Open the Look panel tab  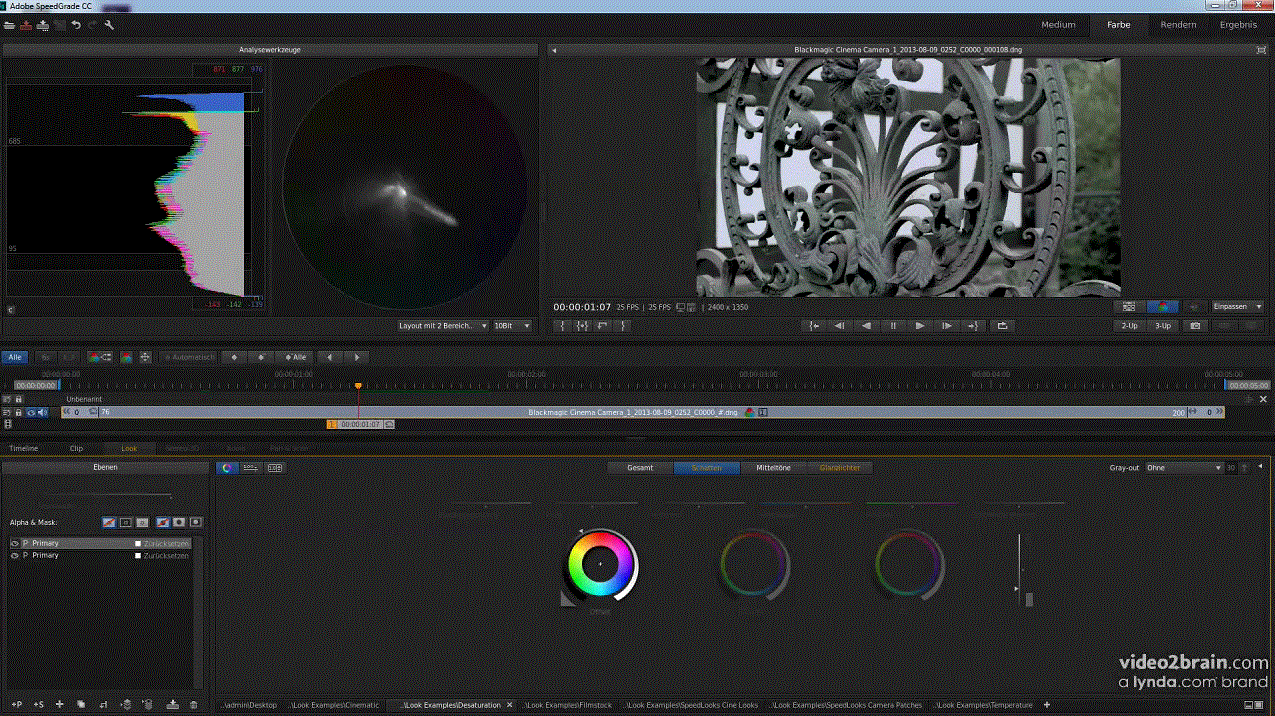[129, 448]
